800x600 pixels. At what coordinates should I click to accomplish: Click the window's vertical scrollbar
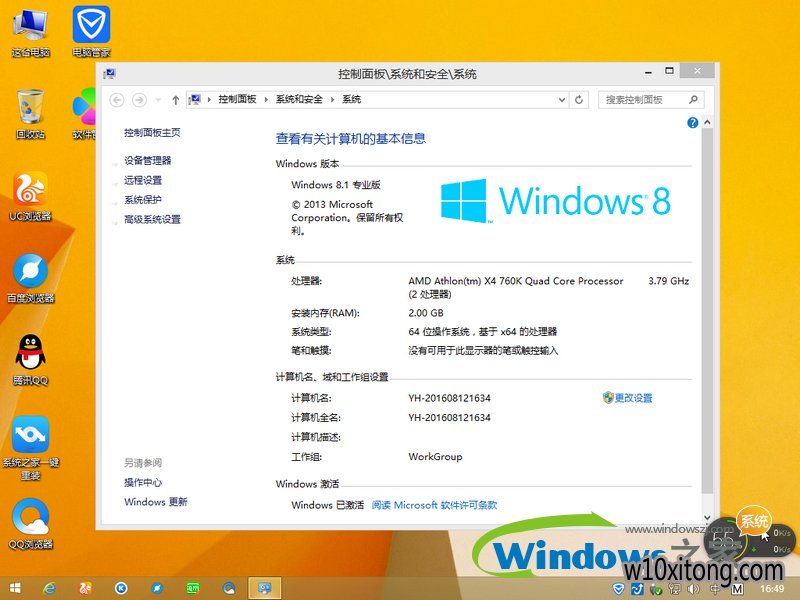708,300
